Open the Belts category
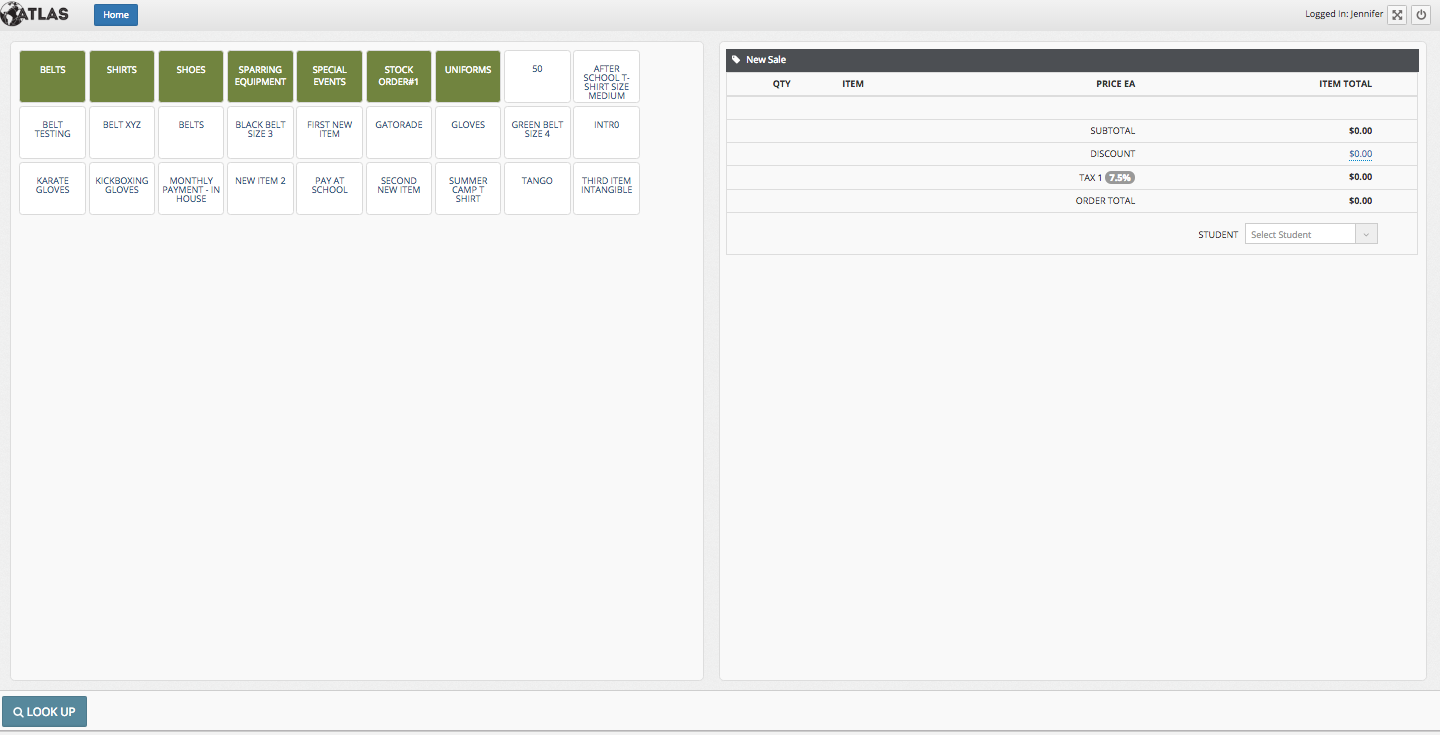Viewport: 1440px width, 735px height. 53,76
